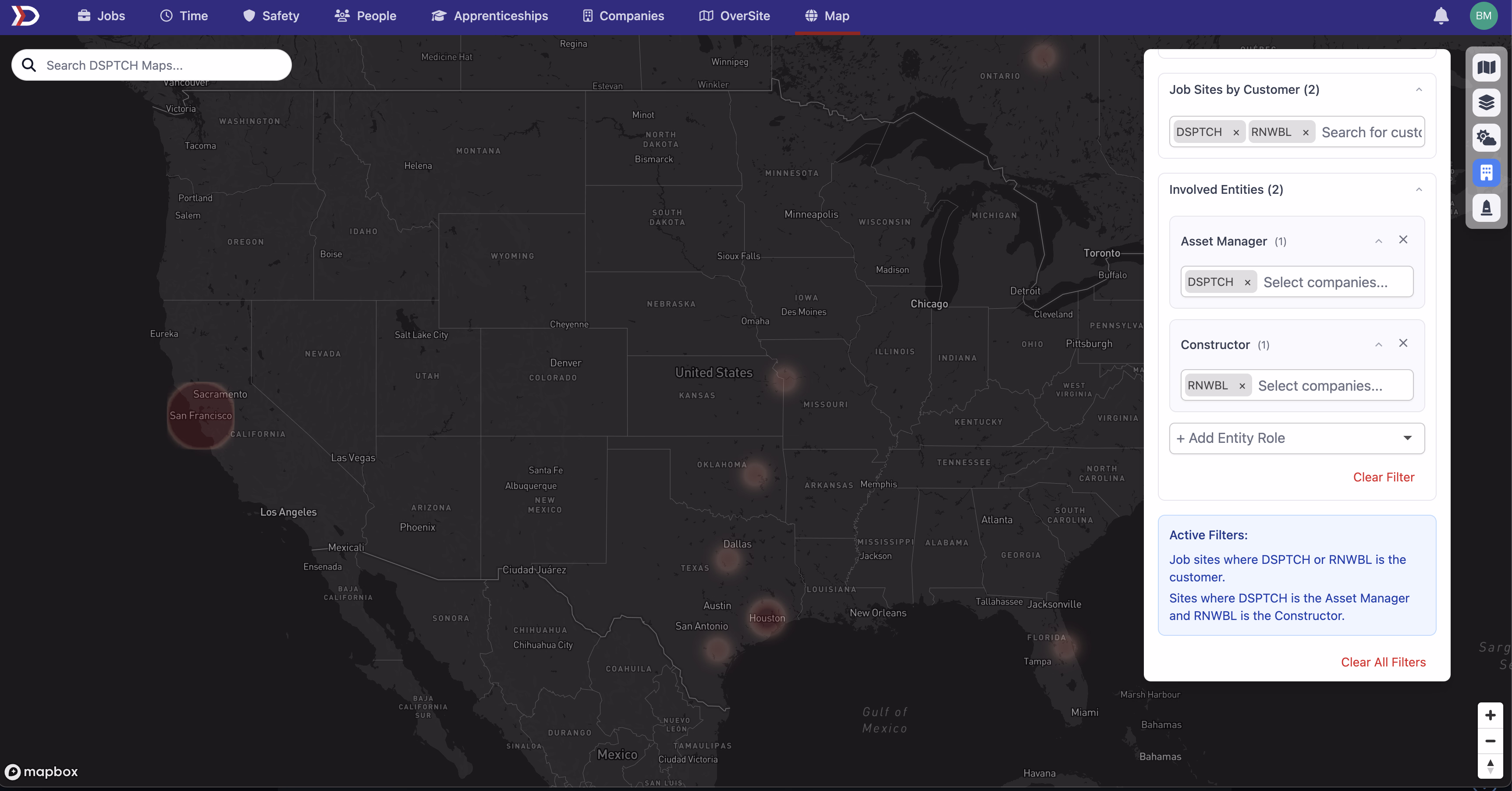Zoom in on the map
The height and width of the screenshot is (791, 1512).
[x=1490, y=715]
